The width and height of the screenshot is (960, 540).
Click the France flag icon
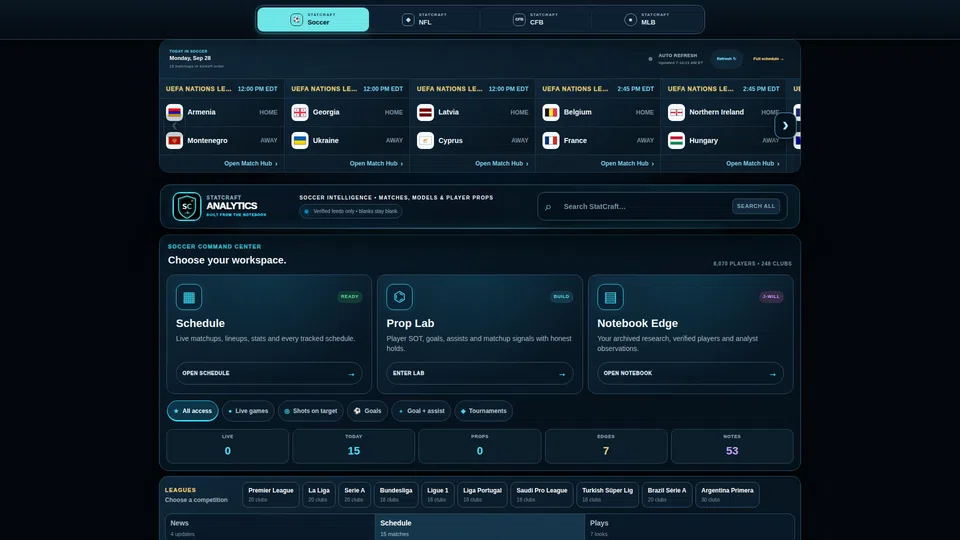tap(551, 140)
